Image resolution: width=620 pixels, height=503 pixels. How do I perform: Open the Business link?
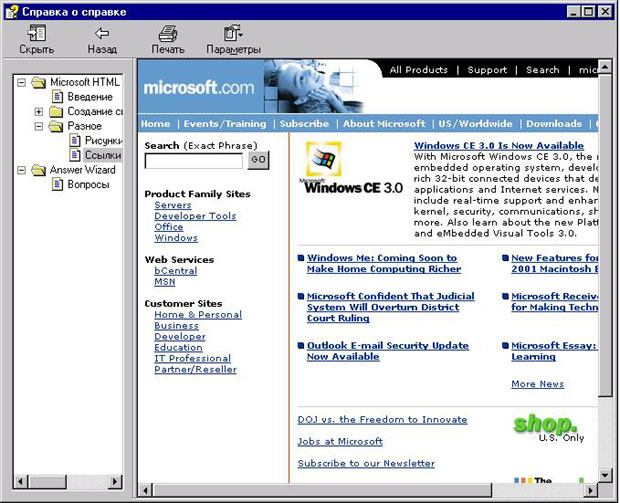pyautogui.click(x=176, y=326)
